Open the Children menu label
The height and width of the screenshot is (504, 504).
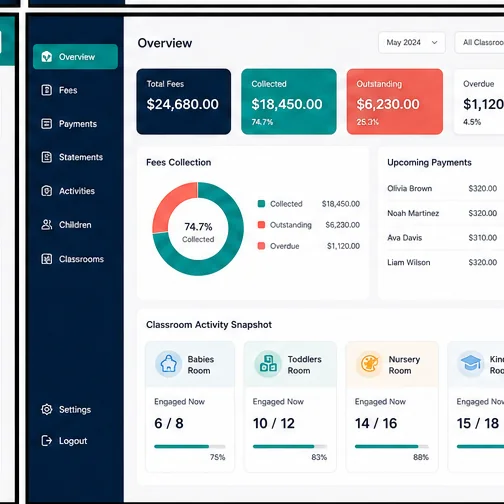tap(75, 225)
